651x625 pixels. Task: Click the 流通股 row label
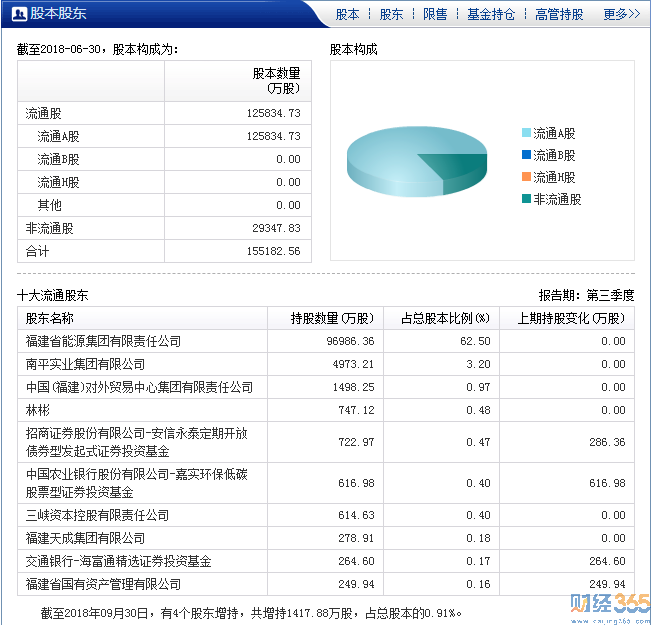pos(43,113)
